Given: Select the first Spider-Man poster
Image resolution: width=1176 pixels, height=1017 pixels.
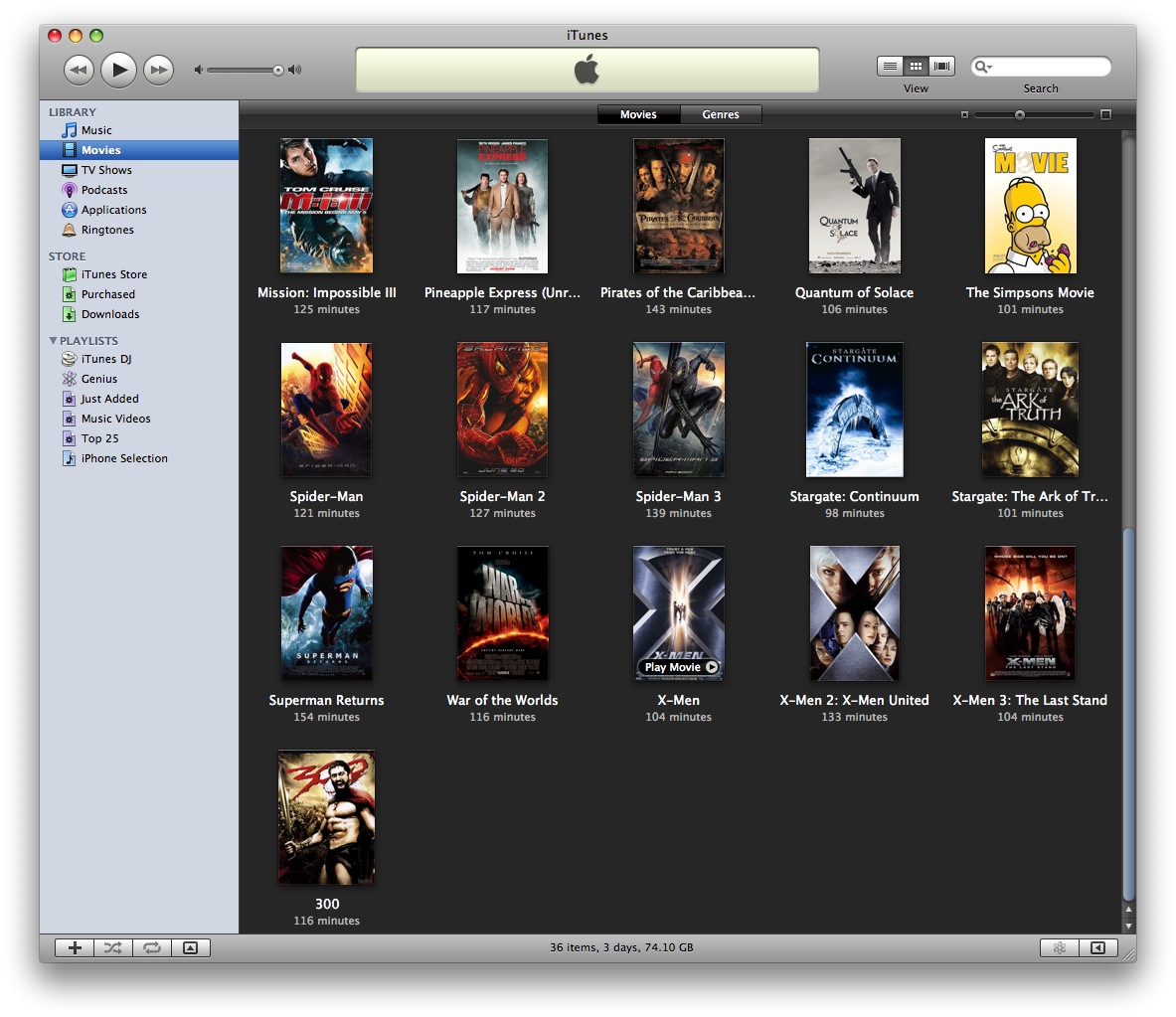Looking at the screenshot, I should click(x=326, y=410).
